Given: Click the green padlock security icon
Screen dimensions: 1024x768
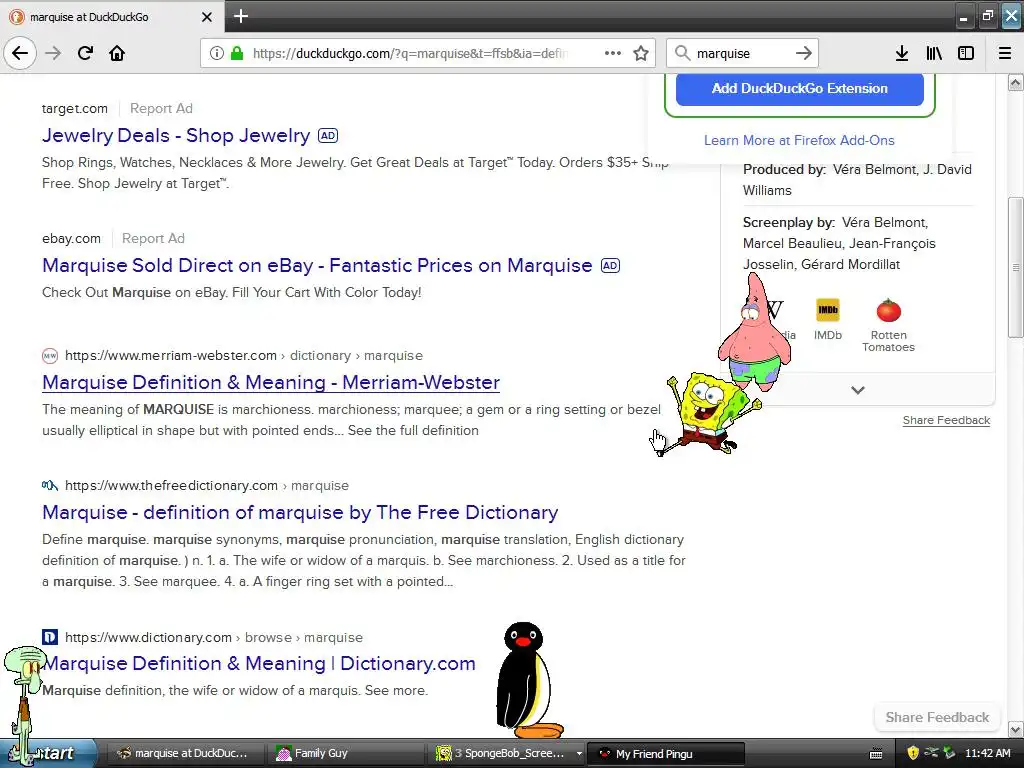Looking at the screenshot, I should (x=237, y=53).
